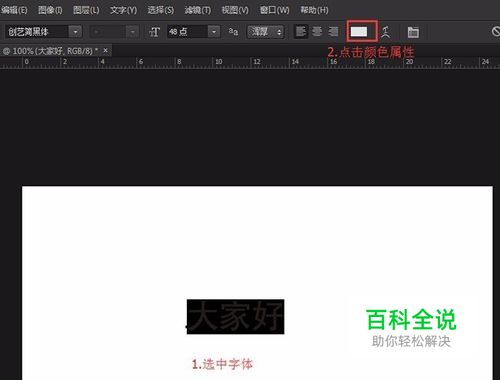The image size is (500, 380).
Task: Expand the font style dropdown arrow
Action: (x=132, y=32)
